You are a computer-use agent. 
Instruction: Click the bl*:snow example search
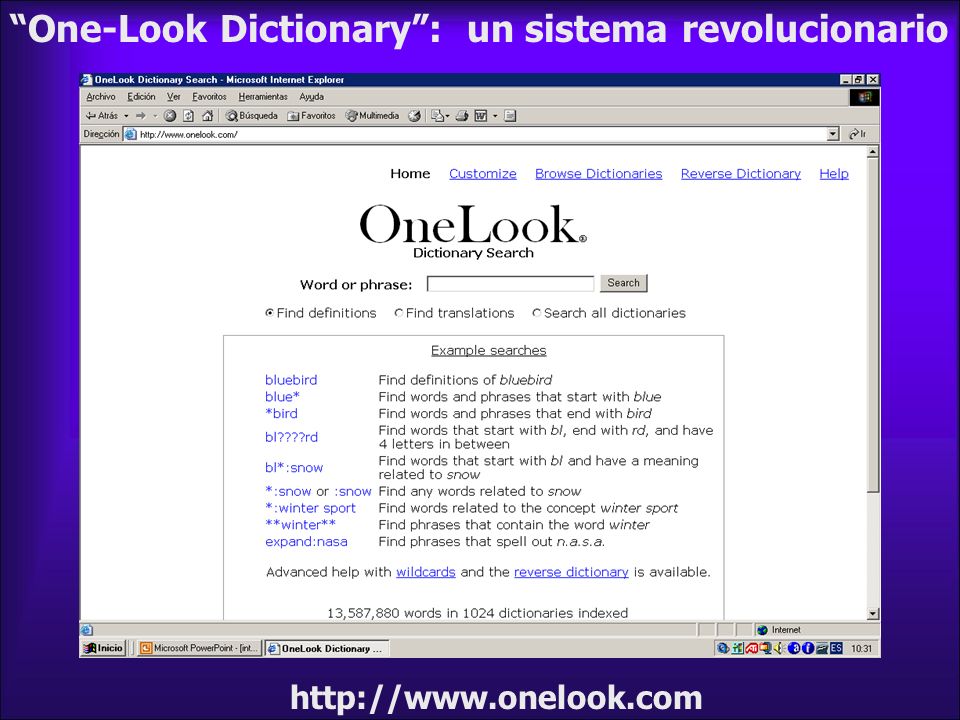[x=294, y=468]
